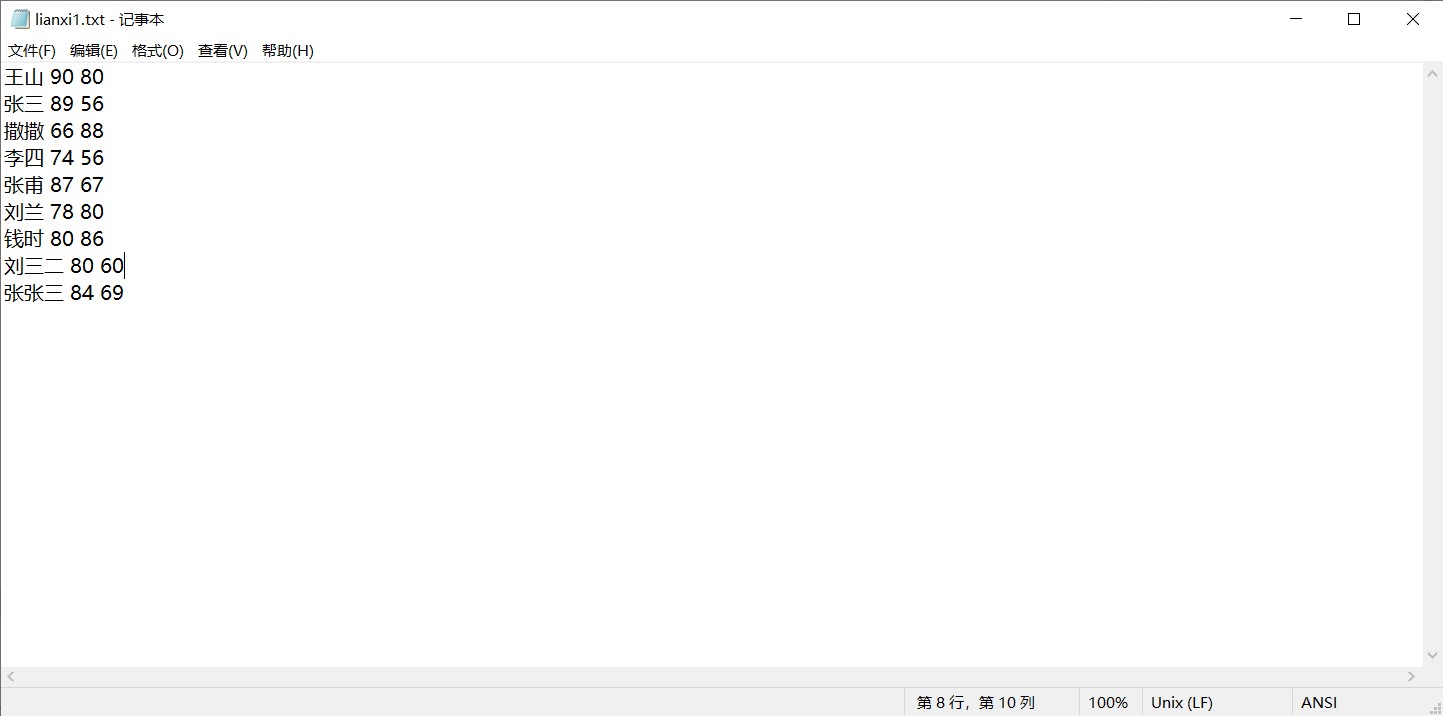Open the 文件(F) menu
This screenshot has width=1443, height=716.
(32, 51)
